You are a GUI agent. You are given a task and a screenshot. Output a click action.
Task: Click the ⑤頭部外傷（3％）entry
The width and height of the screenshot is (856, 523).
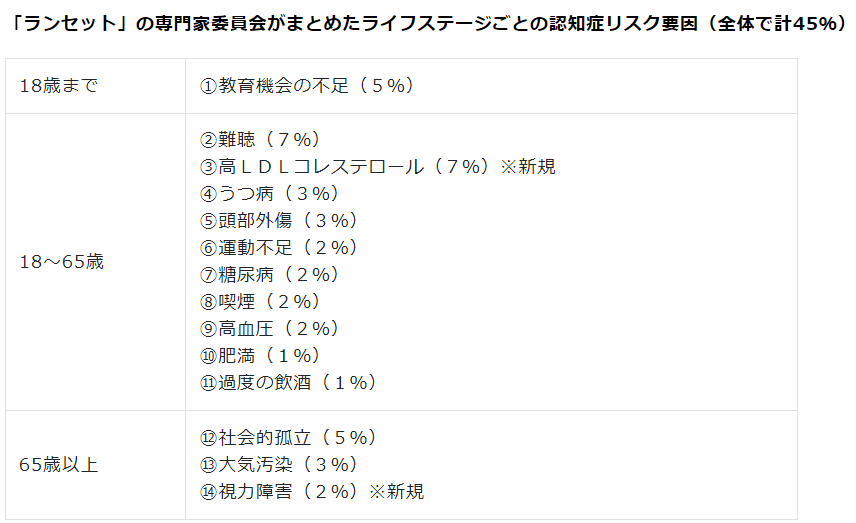tap(279, 221)
